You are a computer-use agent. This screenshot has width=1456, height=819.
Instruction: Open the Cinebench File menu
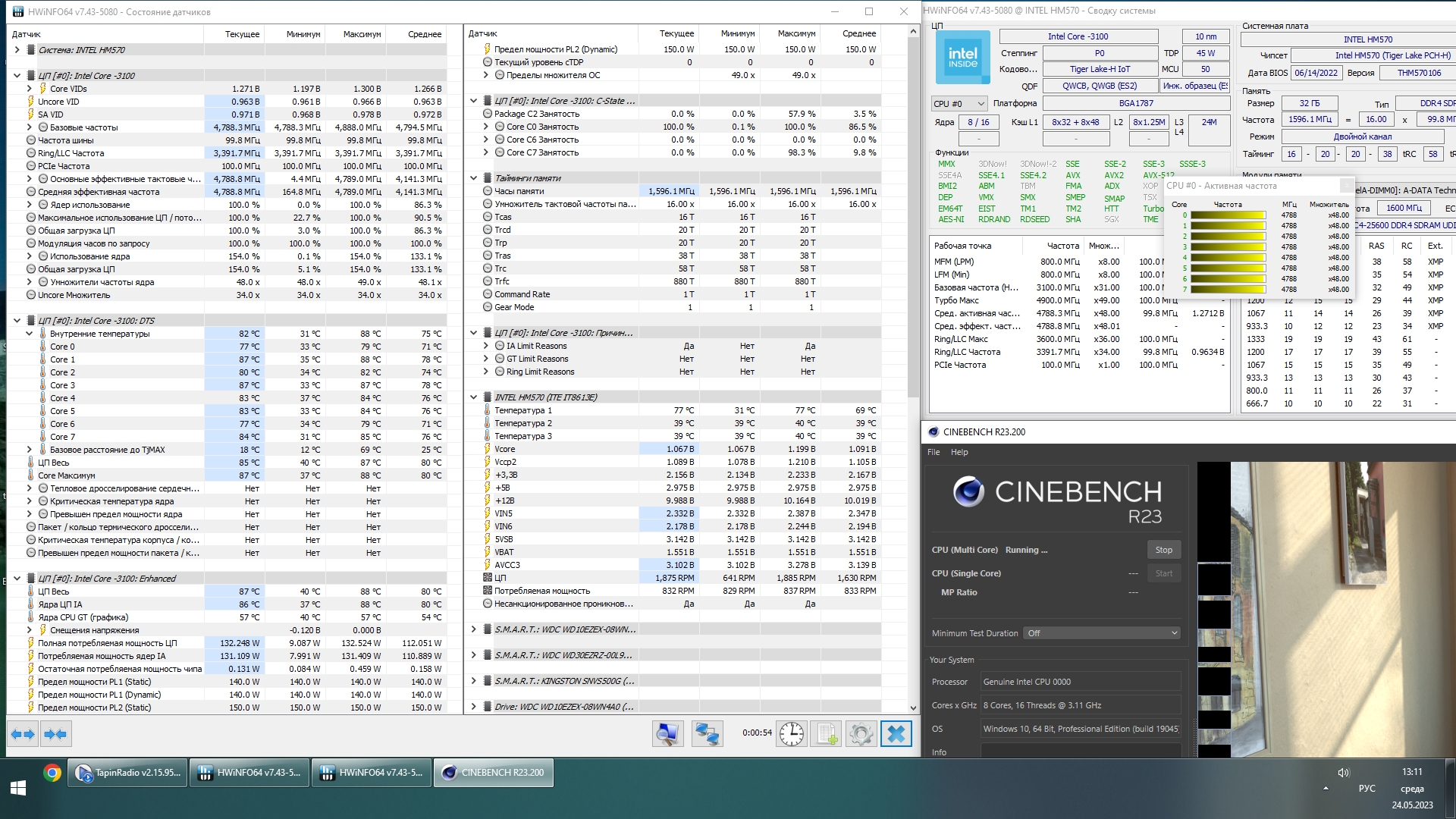[x=934, y=452]
